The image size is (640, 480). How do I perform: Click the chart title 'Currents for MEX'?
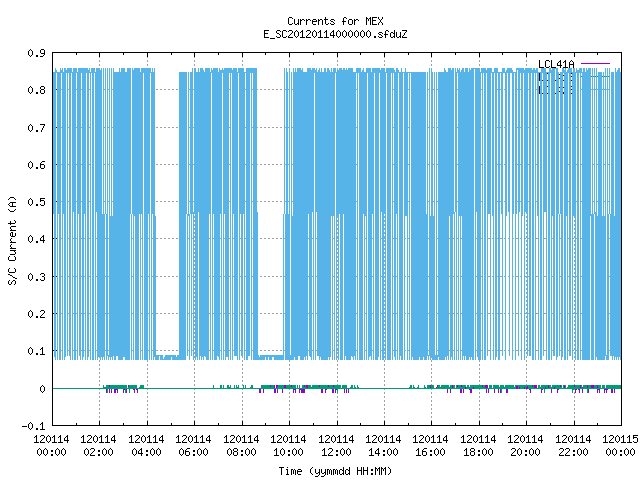click(x=335, y=21)
